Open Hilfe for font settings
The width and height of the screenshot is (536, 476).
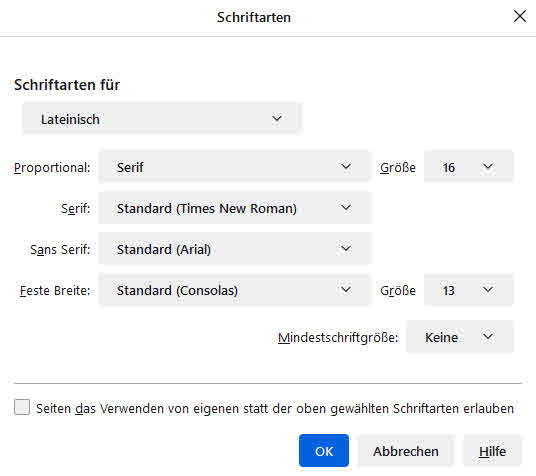coord(492,451)
